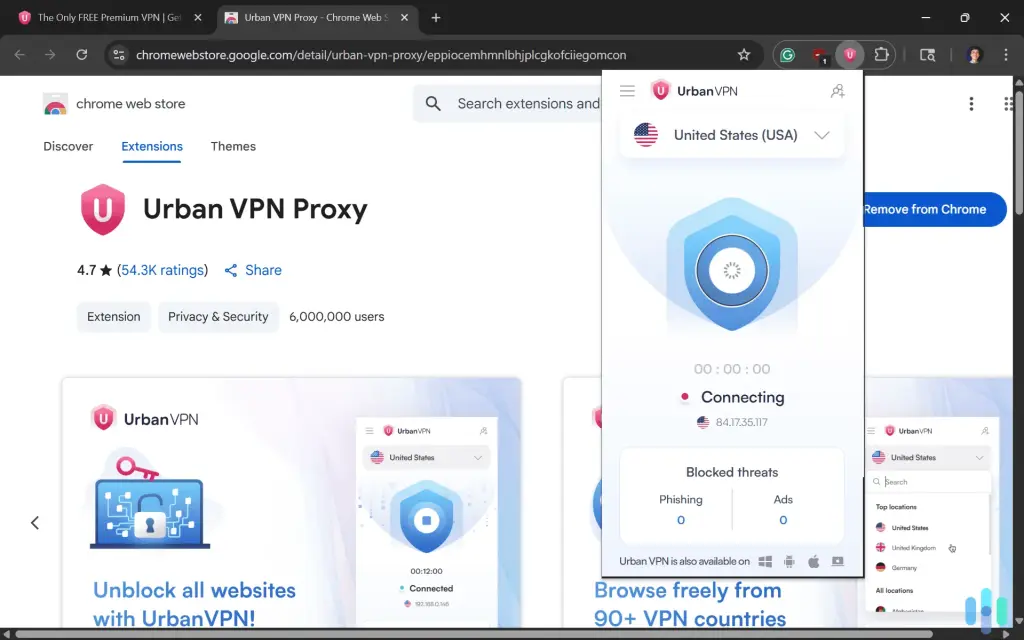
Task: Expand the United States (USA) location dropdown
Action: point(731,135)
